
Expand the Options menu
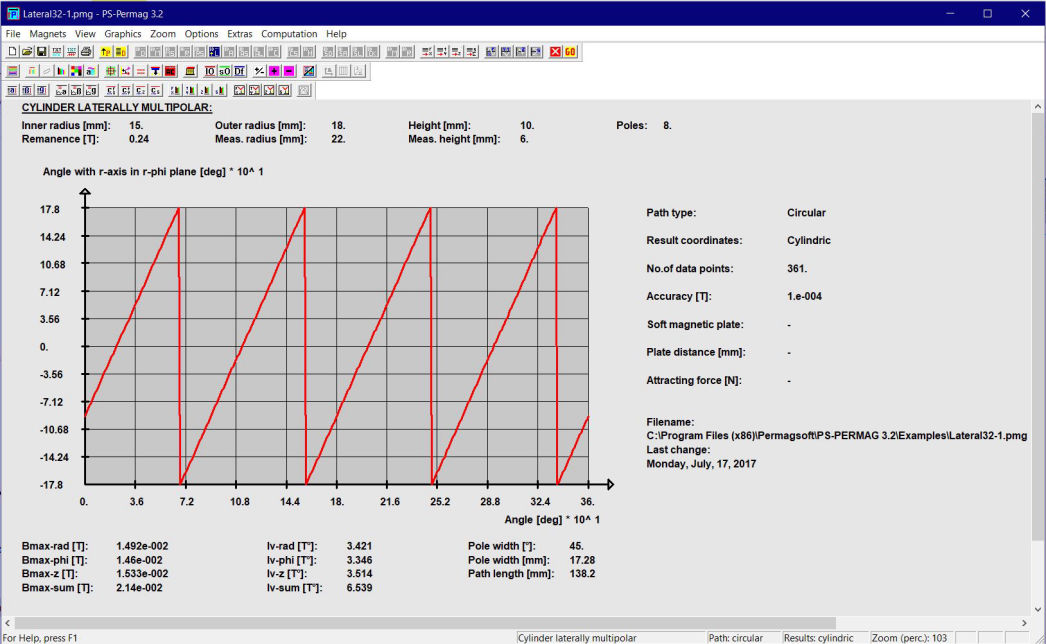point(201,34)
